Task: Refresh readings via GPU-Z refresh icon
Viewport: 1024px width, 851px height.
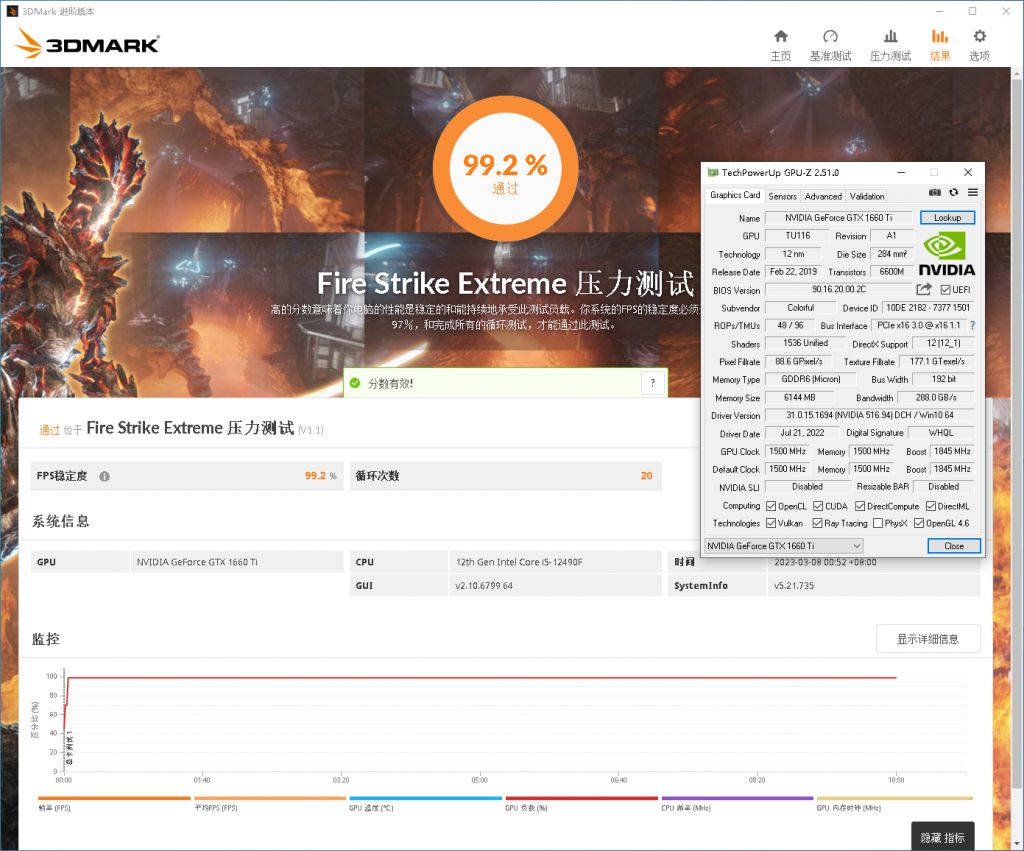Action: [954, 193]
